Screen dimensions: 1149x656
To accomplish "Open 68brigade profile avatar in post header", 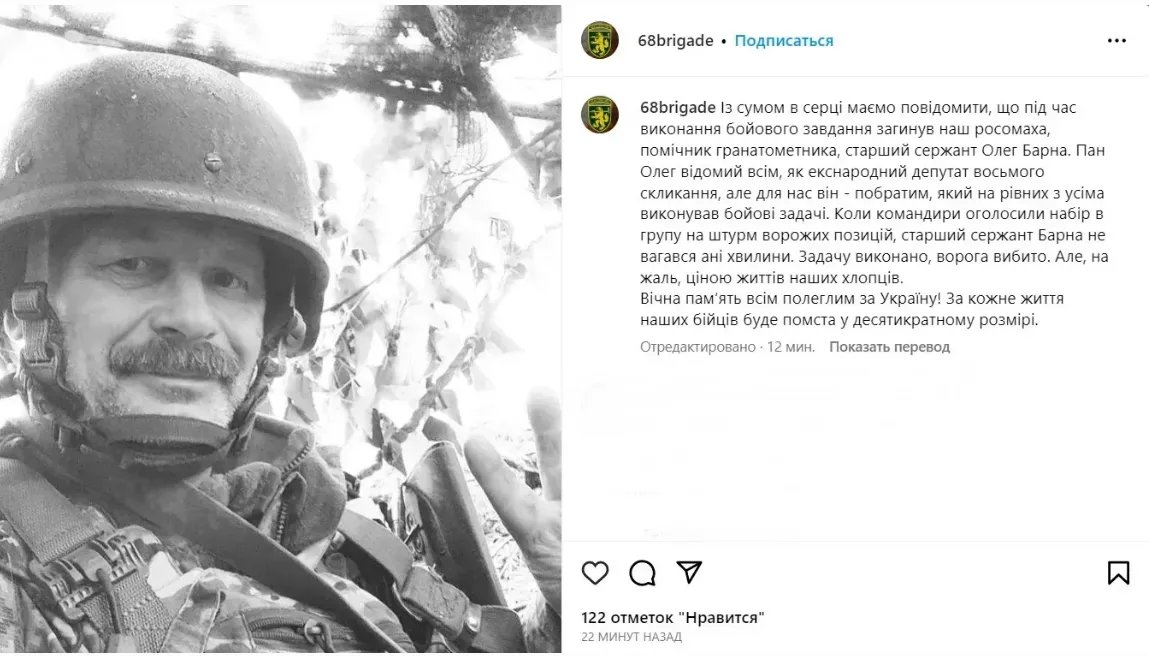I will [600, 40].
